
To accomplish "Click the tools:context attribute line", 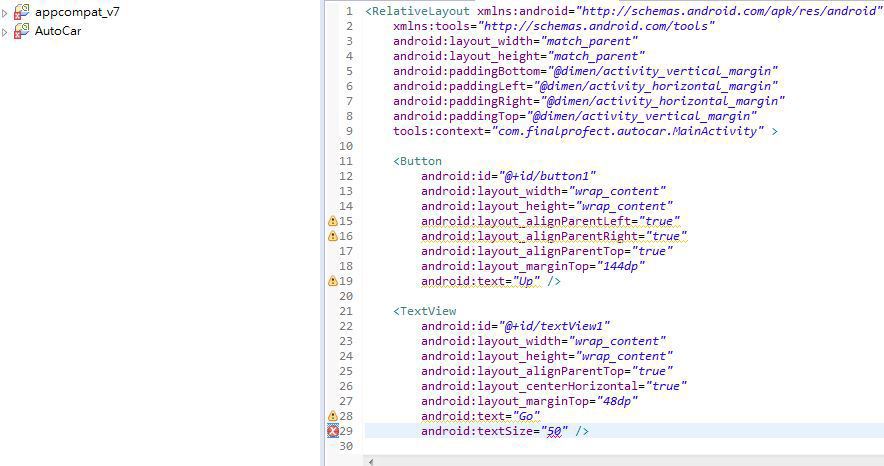I will (585, 131).
